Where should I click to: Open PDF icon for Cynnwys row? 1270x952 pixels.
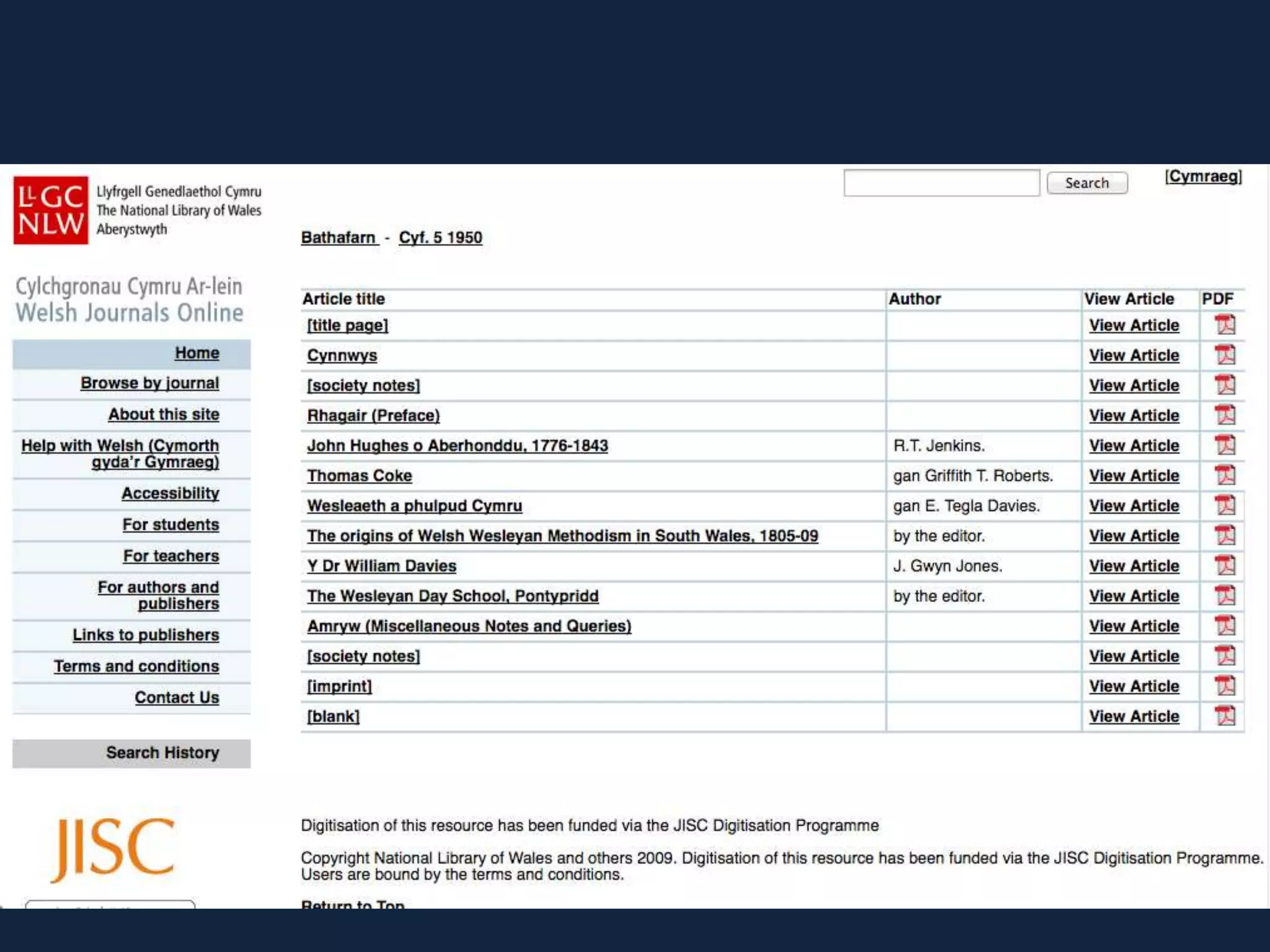[x=1225, y=355]
